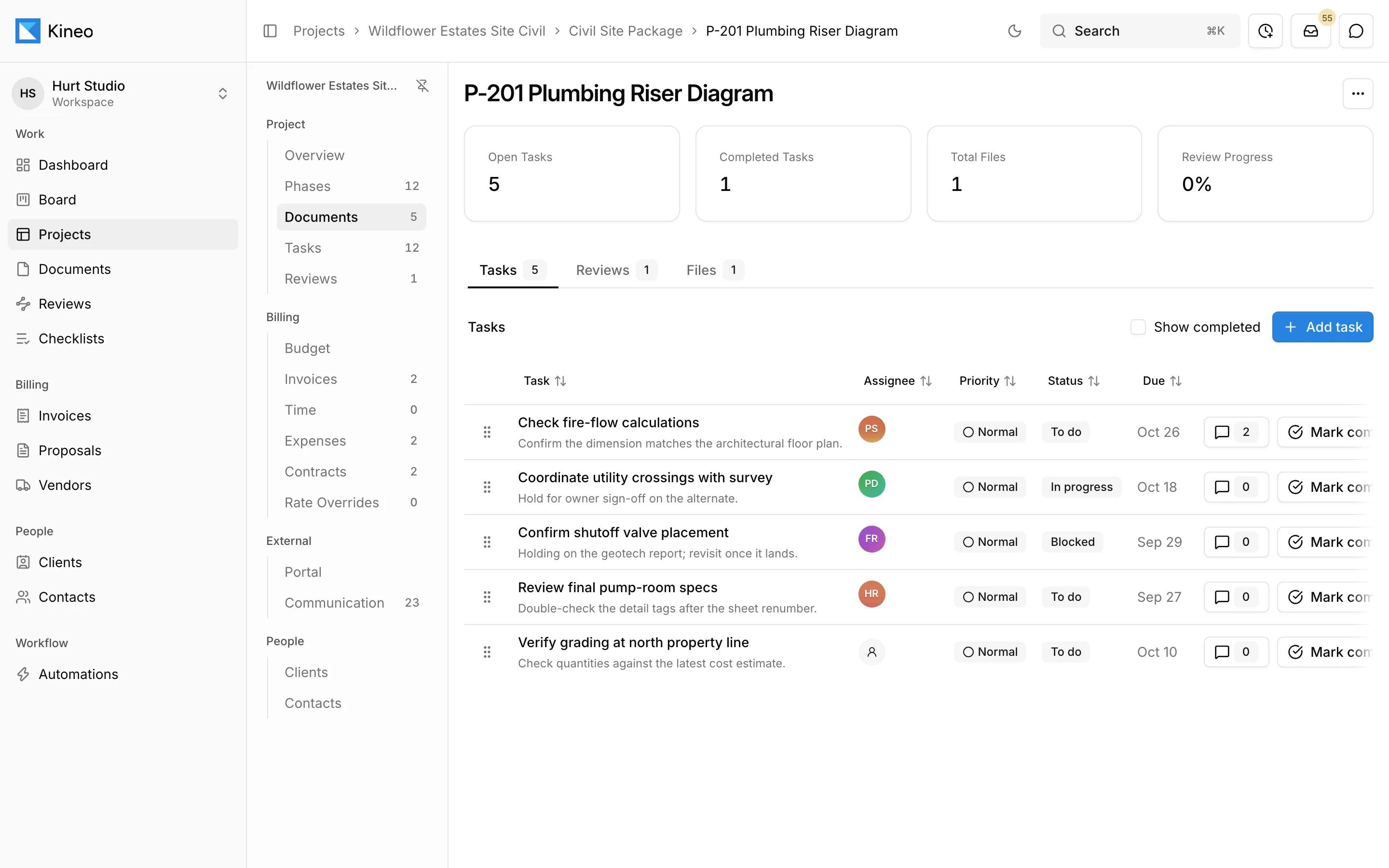Open the Projects breadcrumb link
Viewport: 1389px width, 868px height.
(318, 31)
